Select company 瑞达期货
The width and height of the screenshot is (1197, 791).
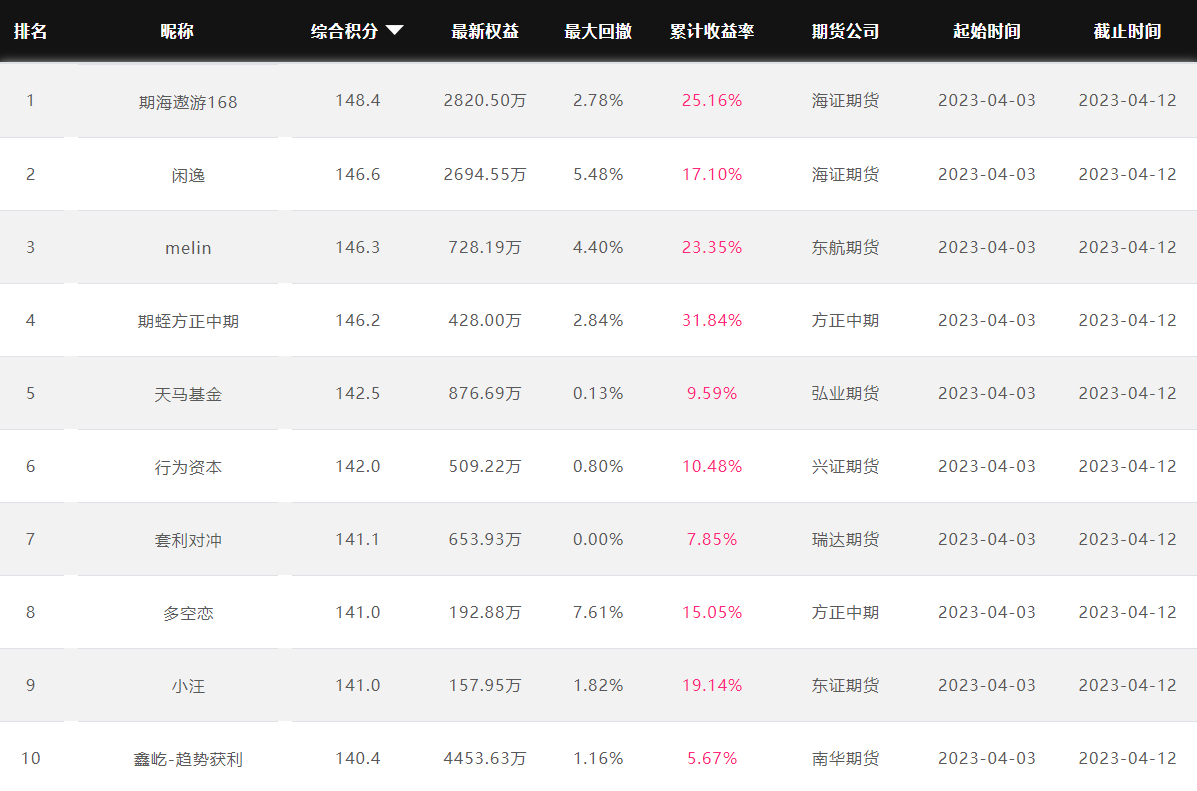(x=845, y=540)
